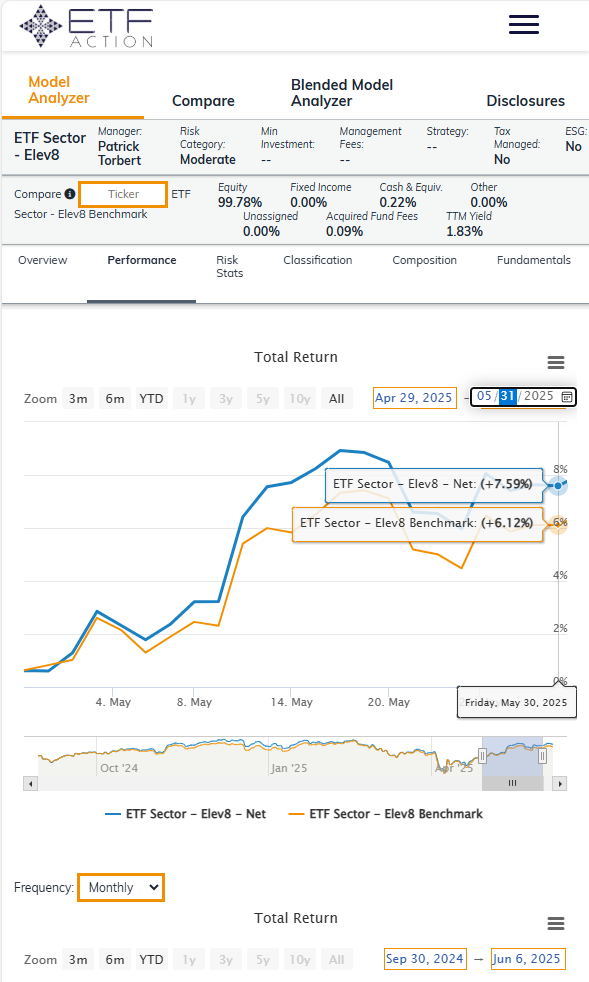Click the 14. May x-axis label

(x=291, y=702)
